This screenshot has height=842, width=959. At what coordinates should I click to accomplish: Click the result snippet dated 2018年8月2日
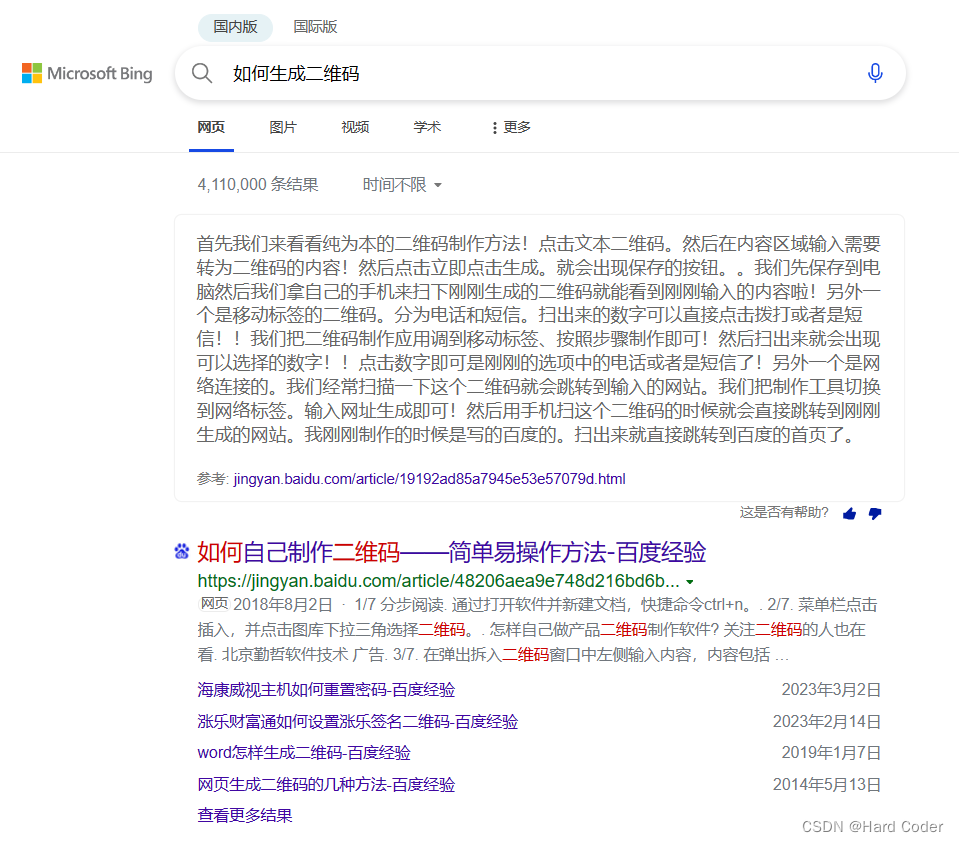537,630
